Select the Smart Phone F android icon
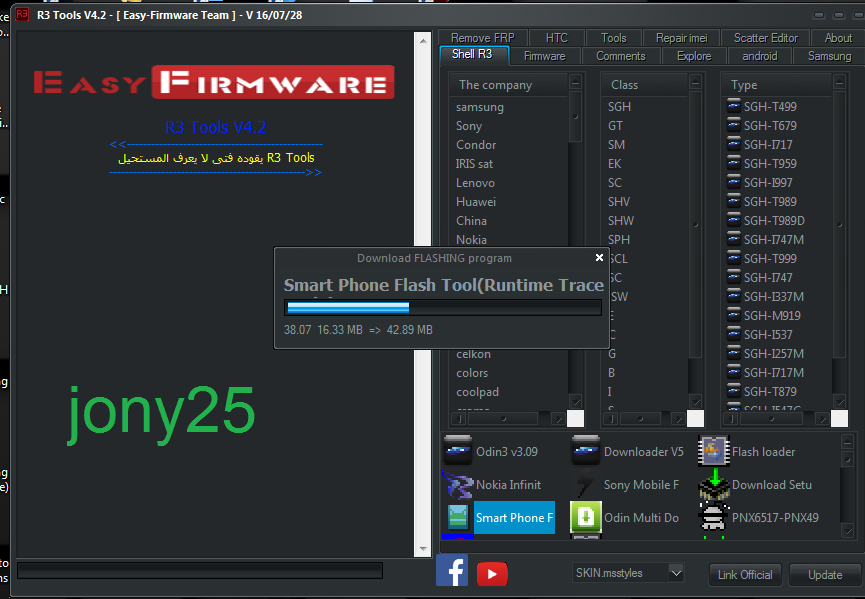Viewport: 865px width, 599px height. pyautogui.click(x=458, y=518)
